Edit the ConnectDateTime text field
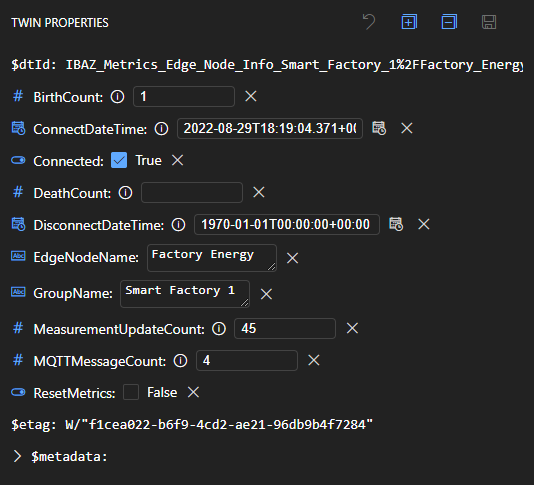 pyautogui.click(x=270, y=128)
